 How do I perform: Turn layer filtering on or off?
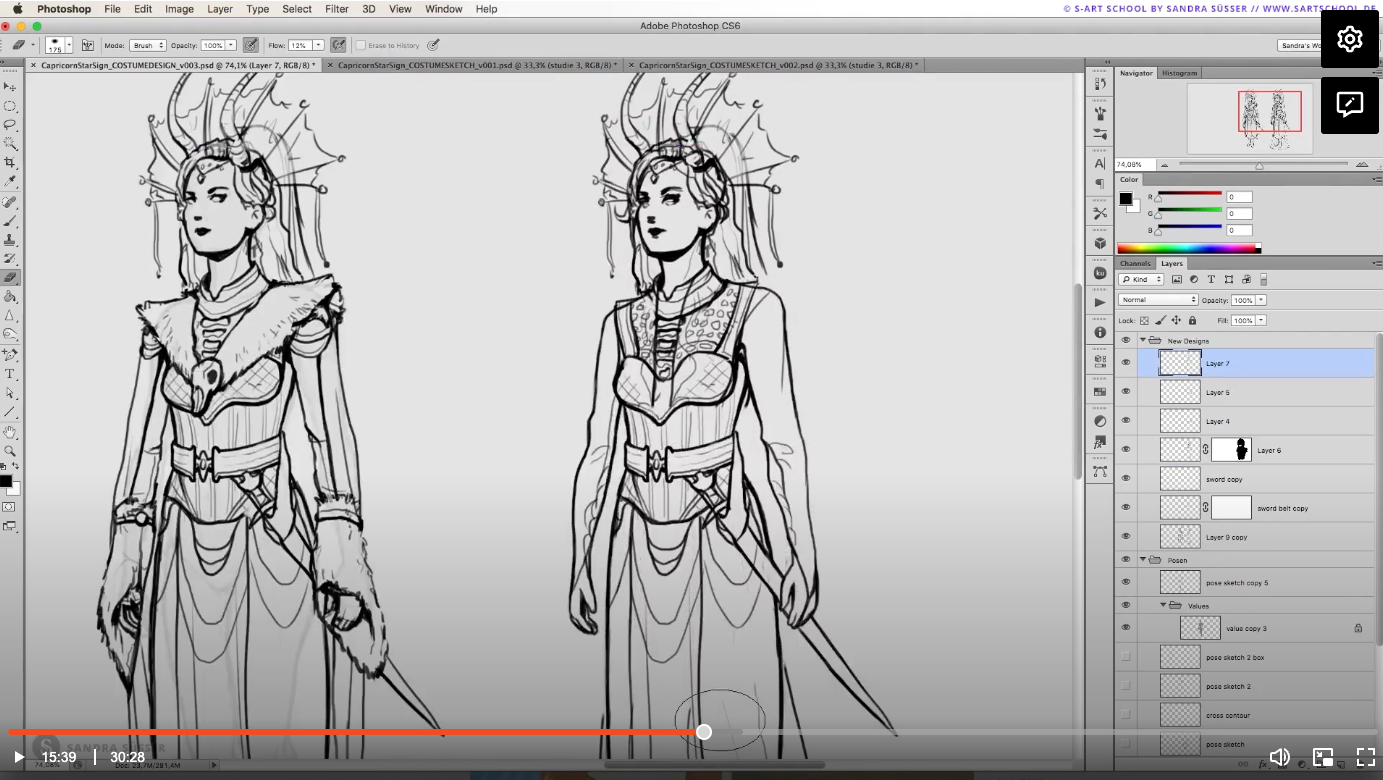pyautogui.click(x=1263, y=280)
